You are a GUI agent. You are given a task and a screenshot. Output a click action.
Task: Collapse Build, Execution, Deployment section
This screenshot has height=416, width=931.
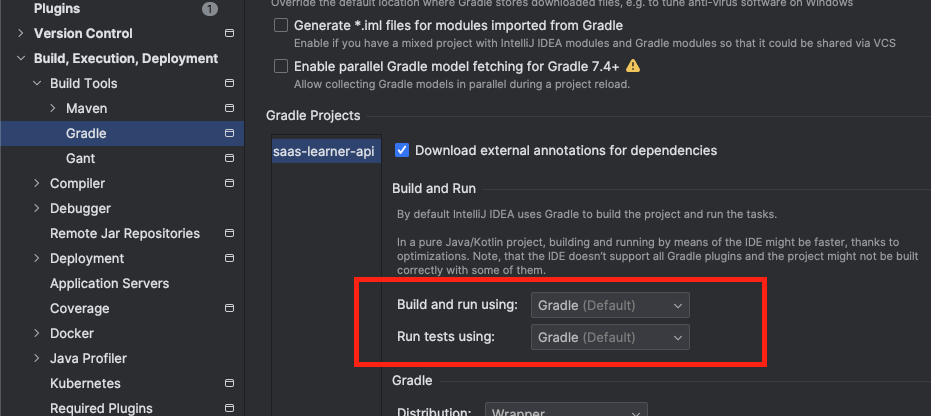click(21, 58)
